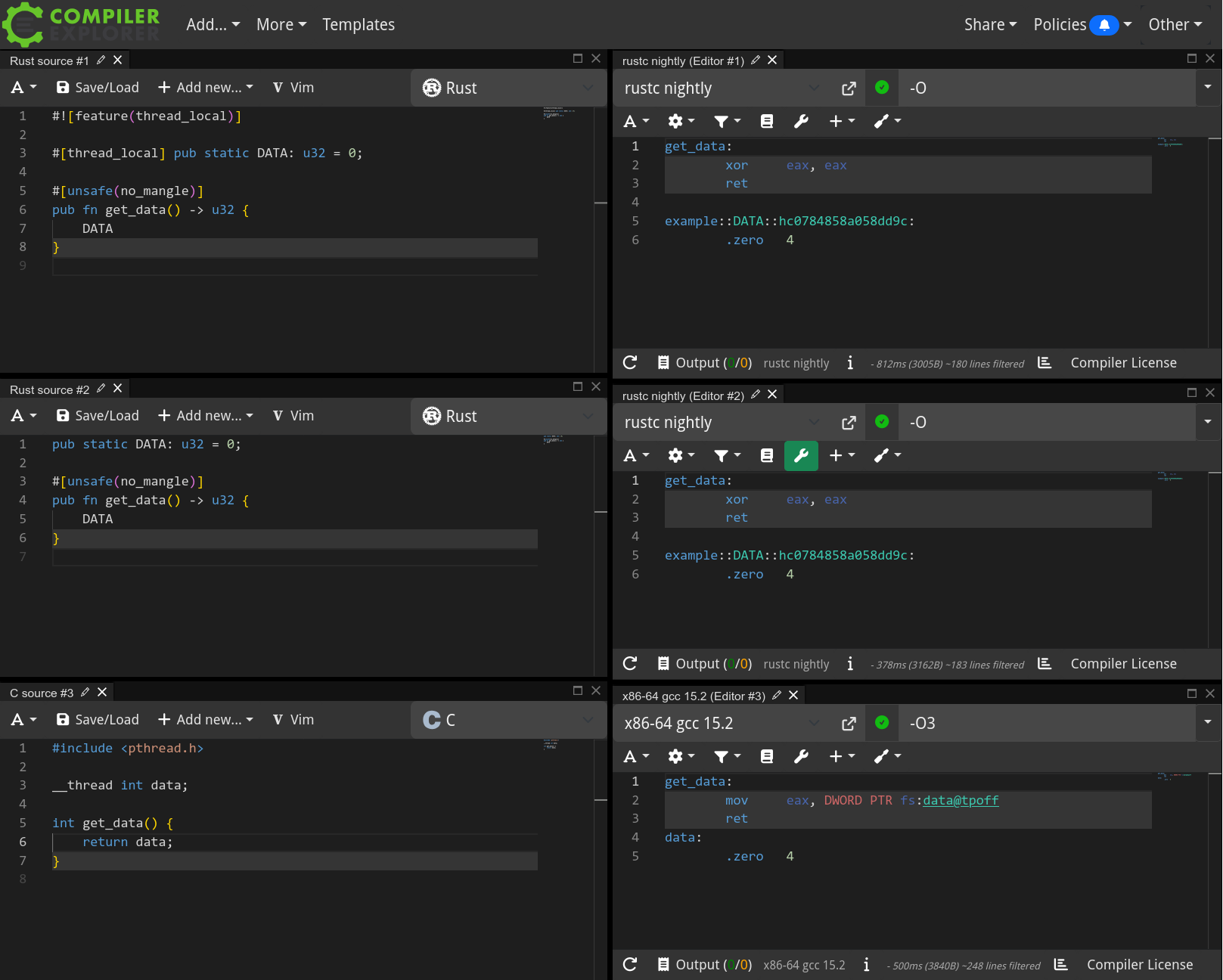Select the Rust source #2 tab
1223x980 pixels.
coord(49,389)
